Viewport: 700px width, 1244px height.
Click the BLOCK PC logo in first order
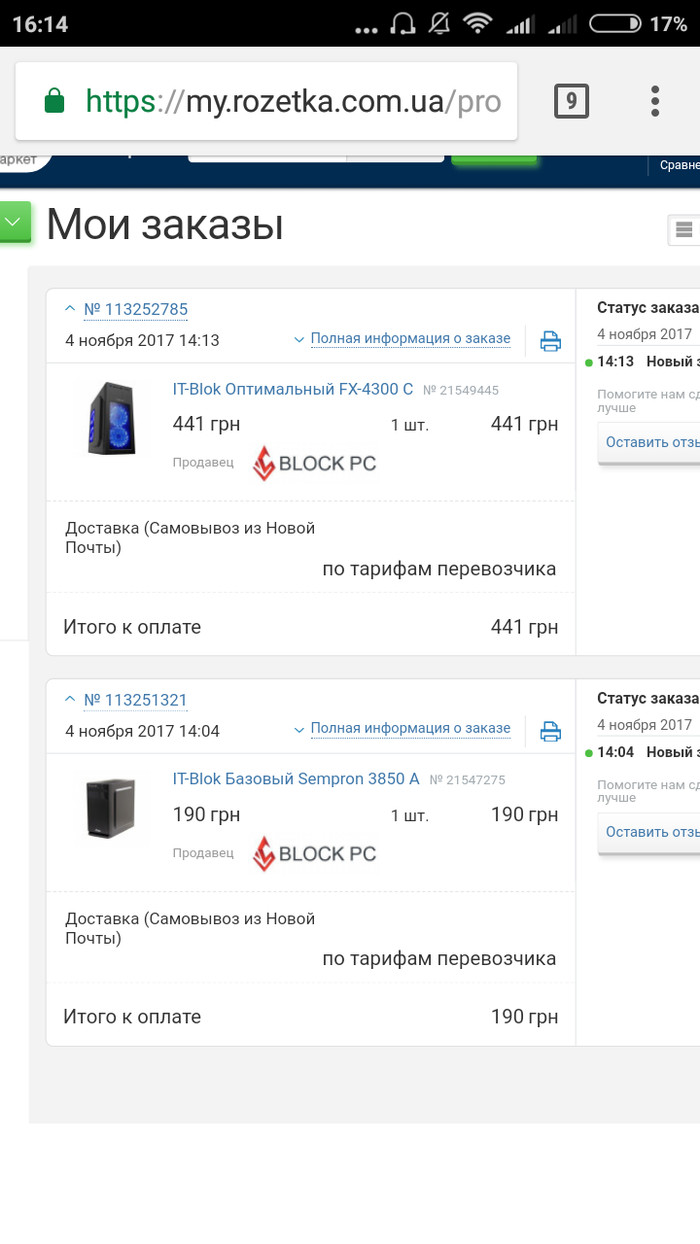(x=314, y=463)
